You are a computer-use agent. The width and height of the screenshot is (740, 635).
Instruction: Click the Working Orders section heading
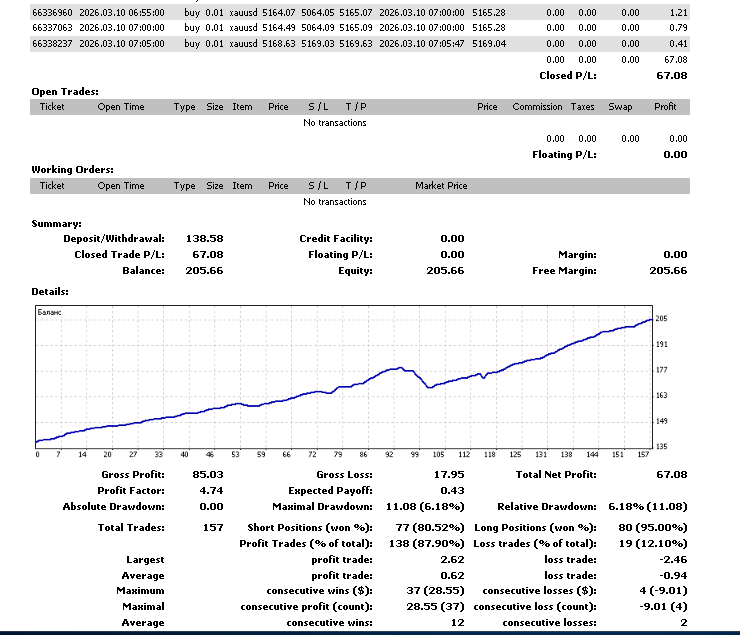coord(72,170)
